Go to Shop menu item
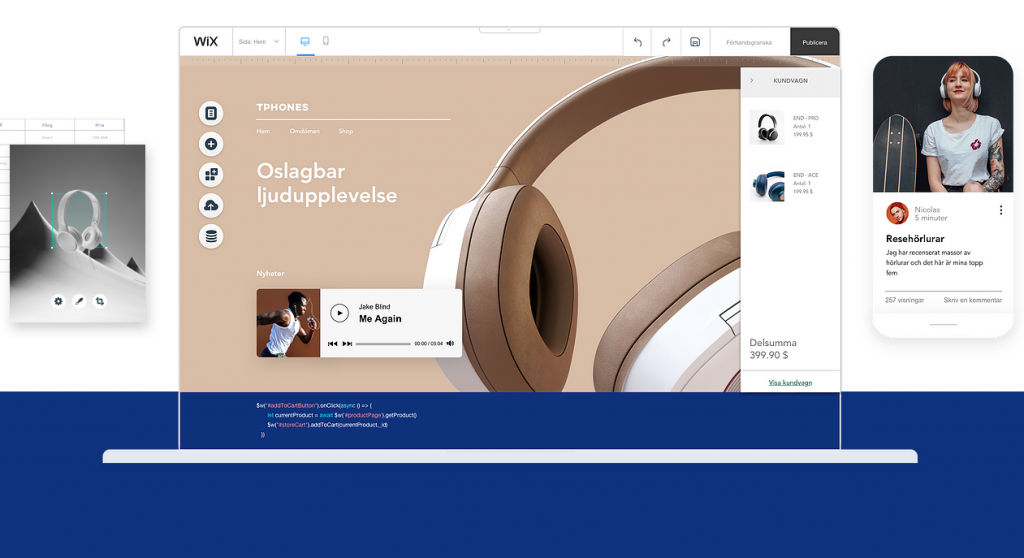Image resolution: width=1024 pixels, height=558 pixels. point(345,131)
